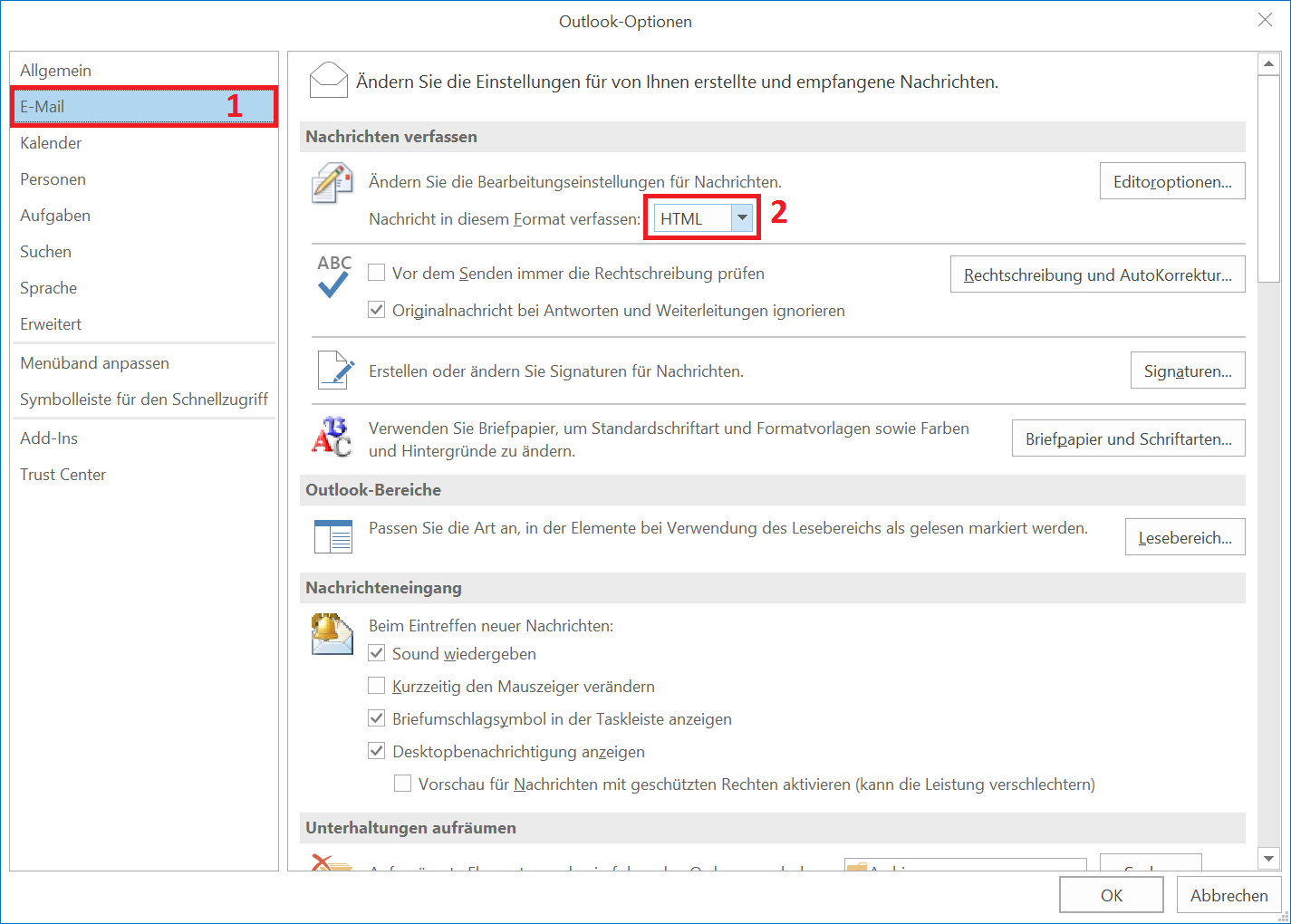Image resolution: width=1291 pixels, height=924 pixels.
Task: Close the Outlook-Optionen dialog with X
Action: point(1265,20)
